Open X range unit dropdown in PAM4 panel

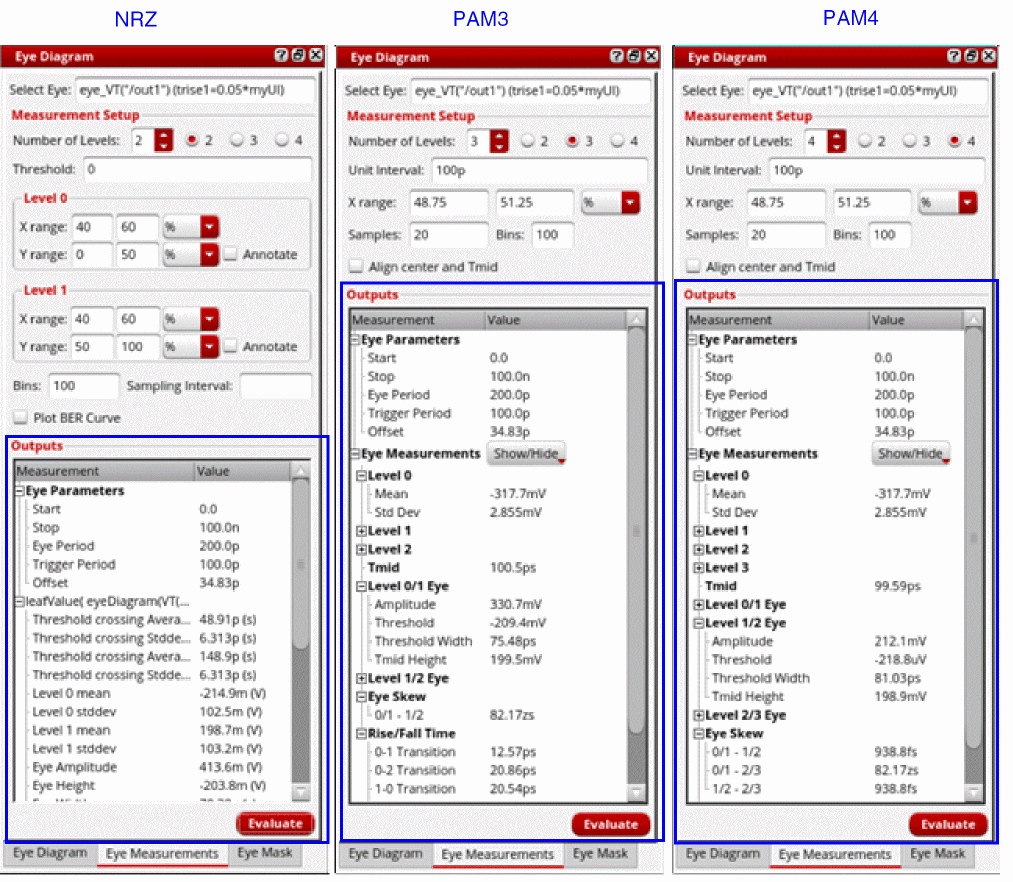tap(967, 202)
